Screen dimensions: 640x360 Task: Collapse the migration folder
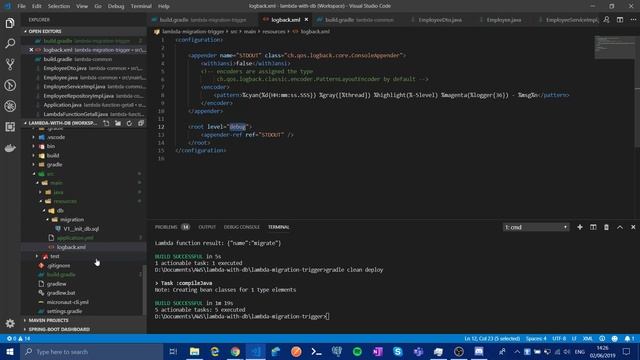71,220
